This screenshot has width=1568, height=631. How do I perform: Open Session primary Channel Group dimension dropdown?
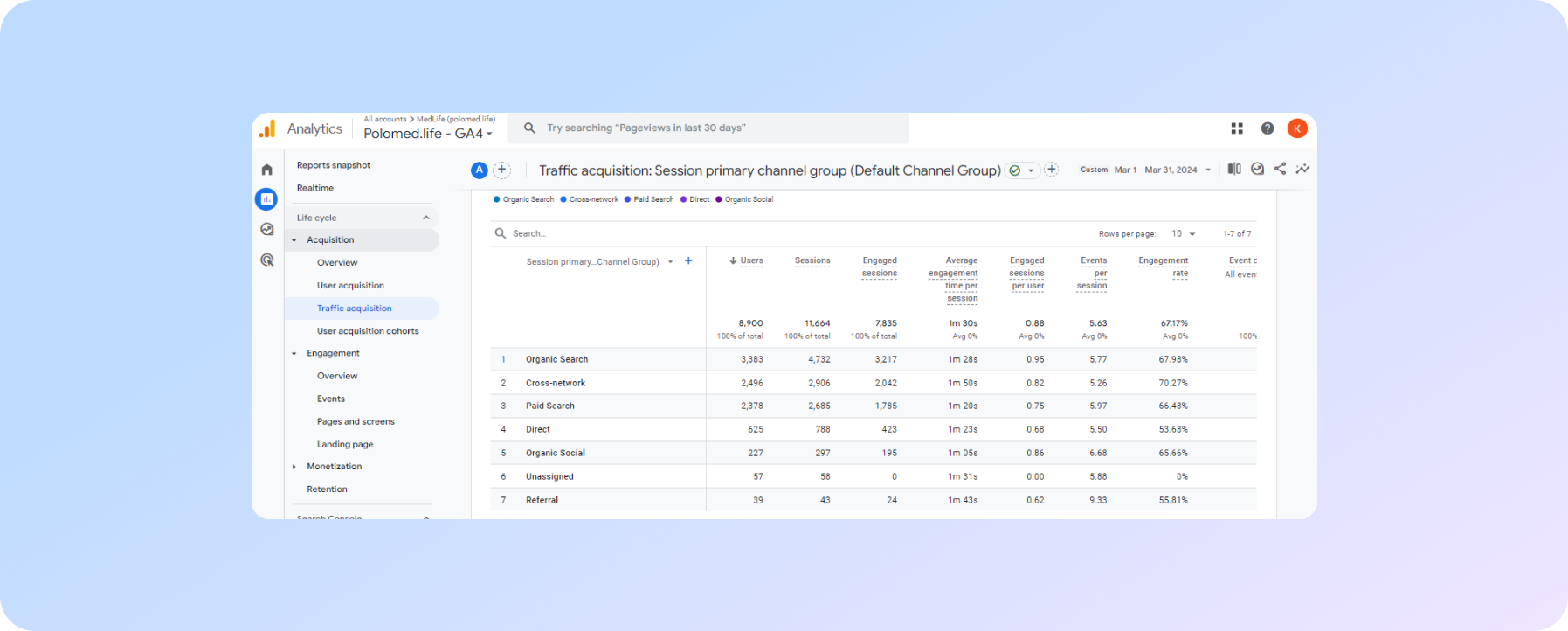pos(599,261)
